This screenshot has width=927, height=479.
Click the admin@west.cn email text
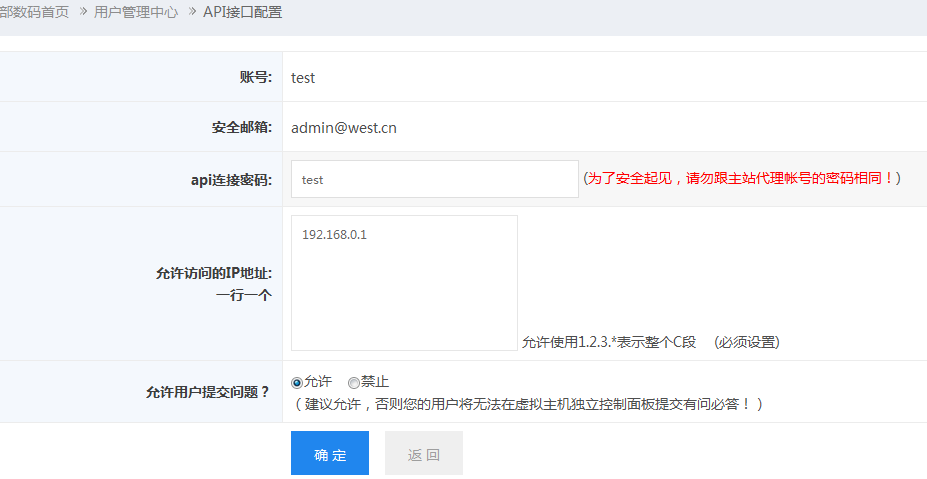click(343, 128)
